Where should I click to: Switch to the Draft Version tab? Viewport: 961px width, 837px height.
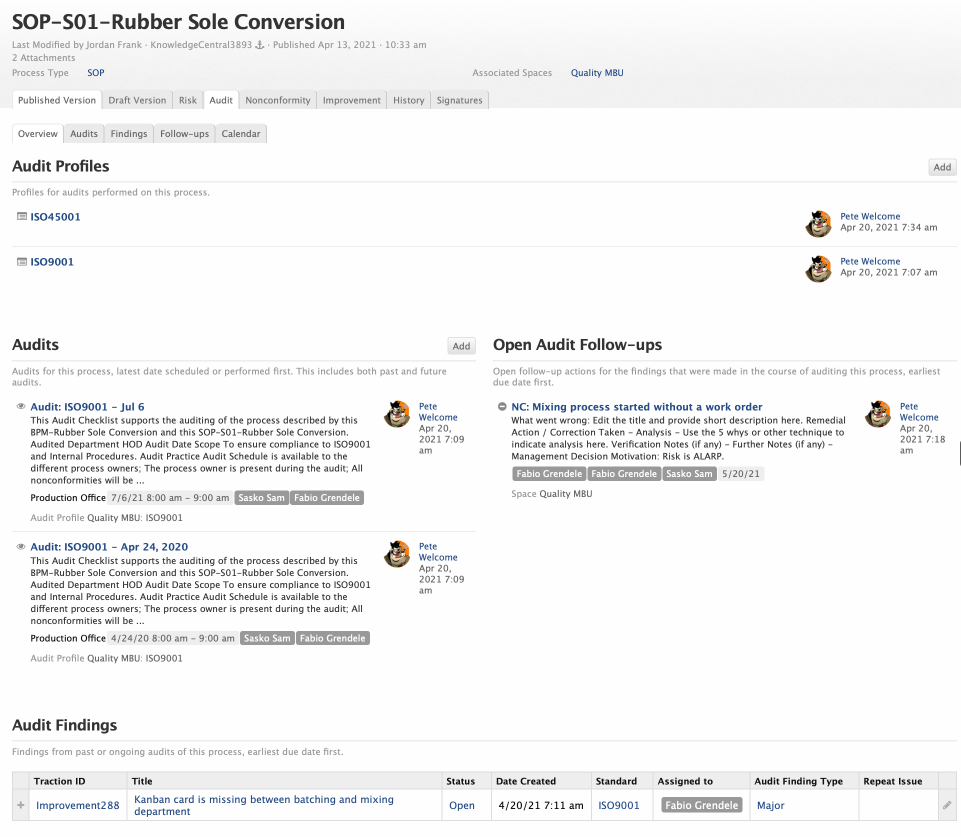(137, 100)
